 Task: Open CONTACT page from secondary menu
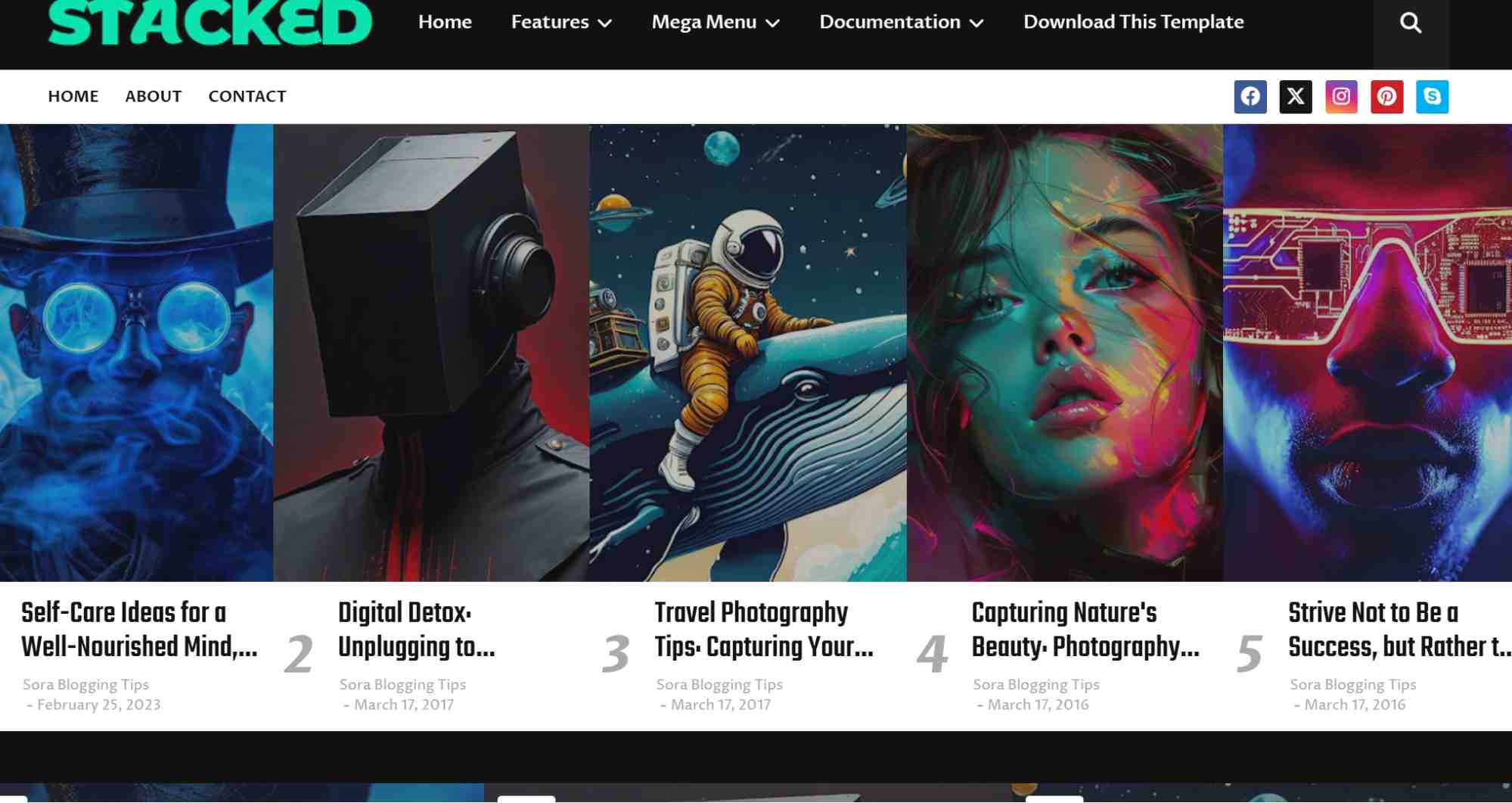point(247,97)
